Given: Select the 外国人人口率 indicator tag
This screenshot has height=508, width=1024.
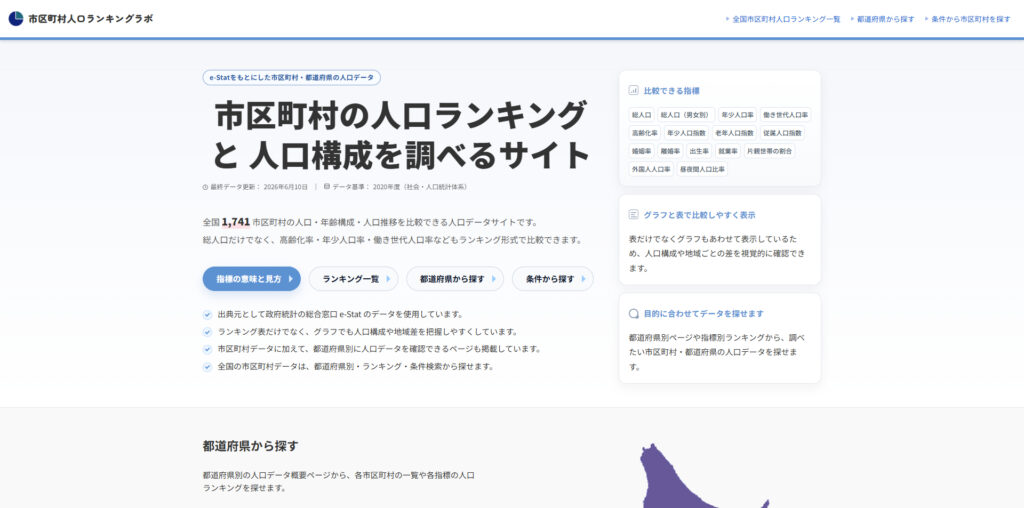Looking at the screenshot, I should (x=650, y=169).
